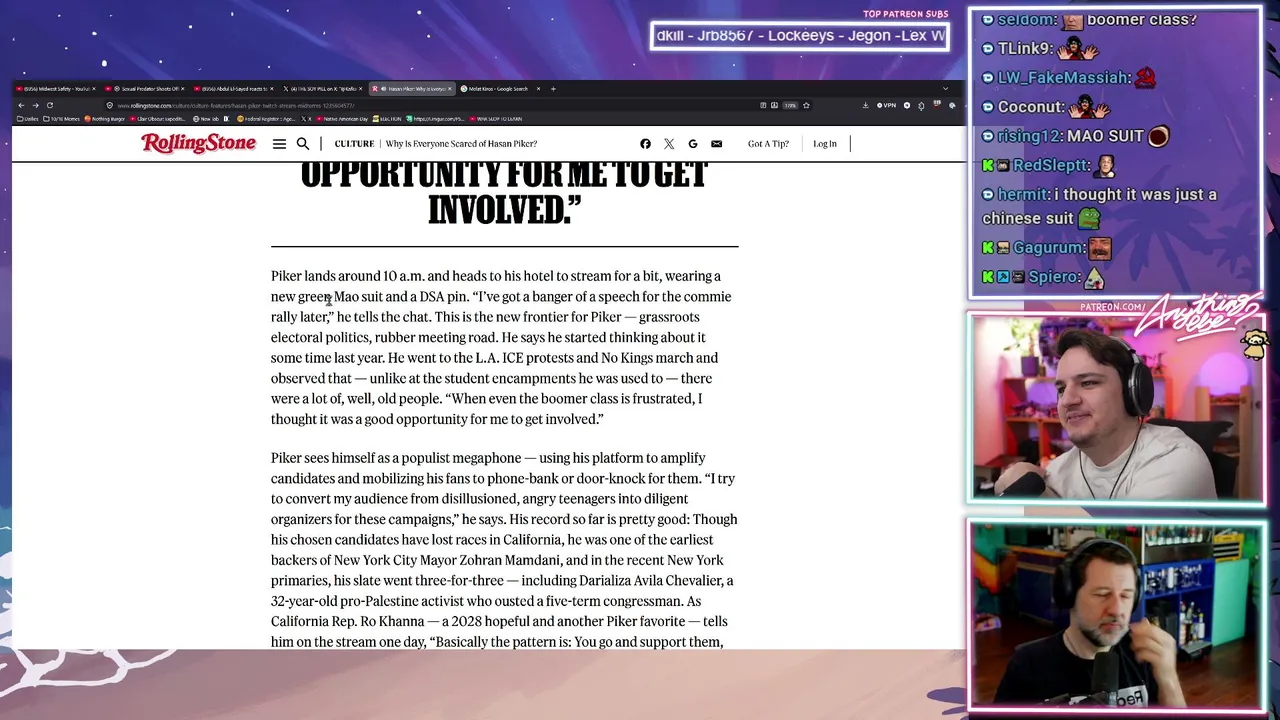Switch to the Sexual Predator Shoots tab

(145, 89)
